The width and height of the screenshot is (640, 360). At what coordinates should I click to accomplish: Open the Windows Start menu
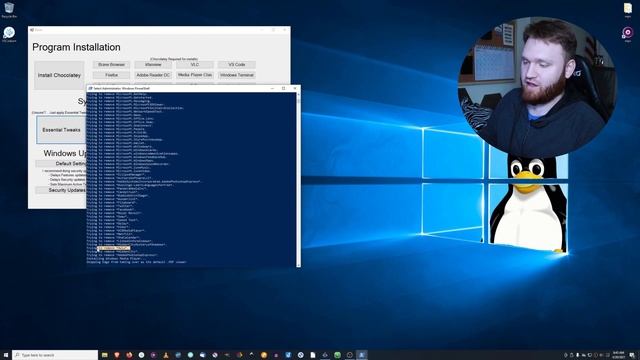[6, 355]
